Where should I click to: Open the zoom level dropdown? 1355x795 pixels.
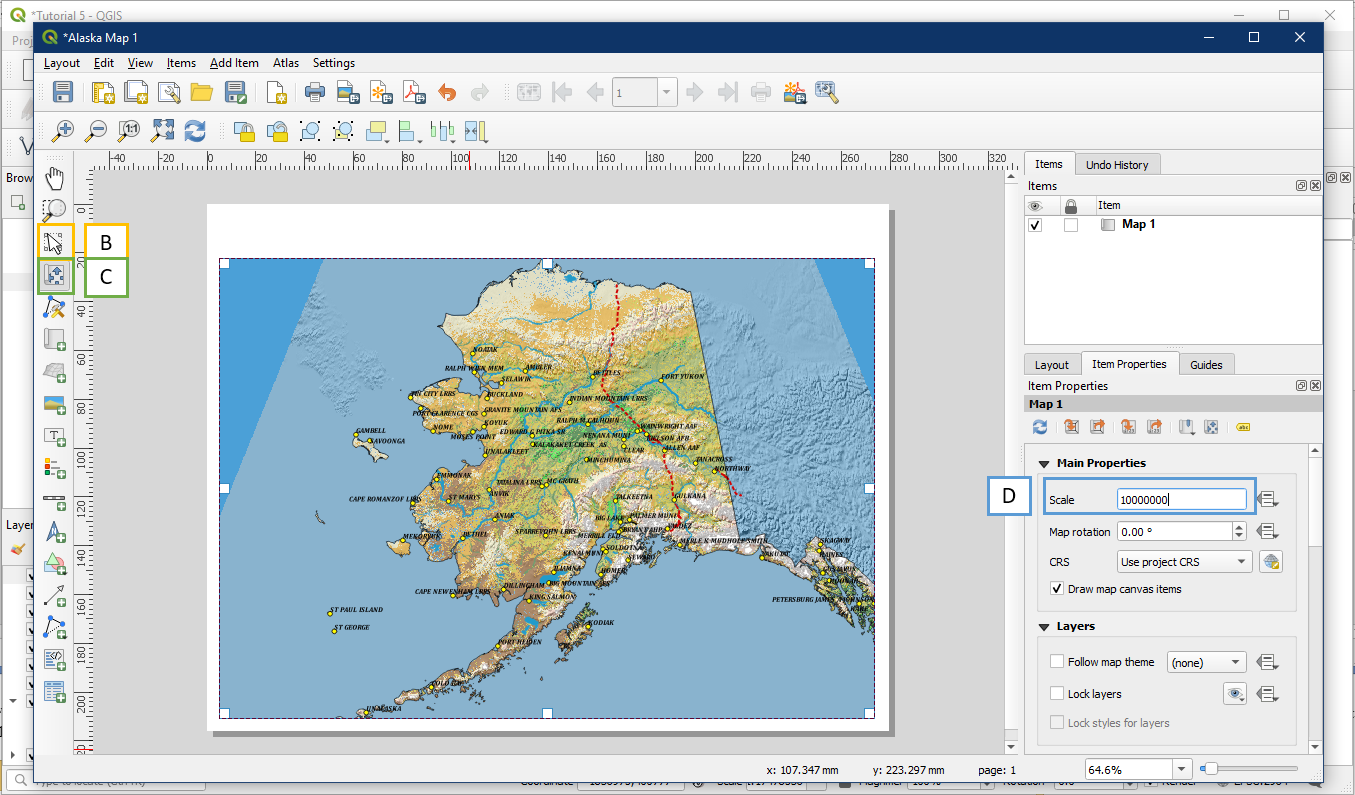(x=1183, y=770)
